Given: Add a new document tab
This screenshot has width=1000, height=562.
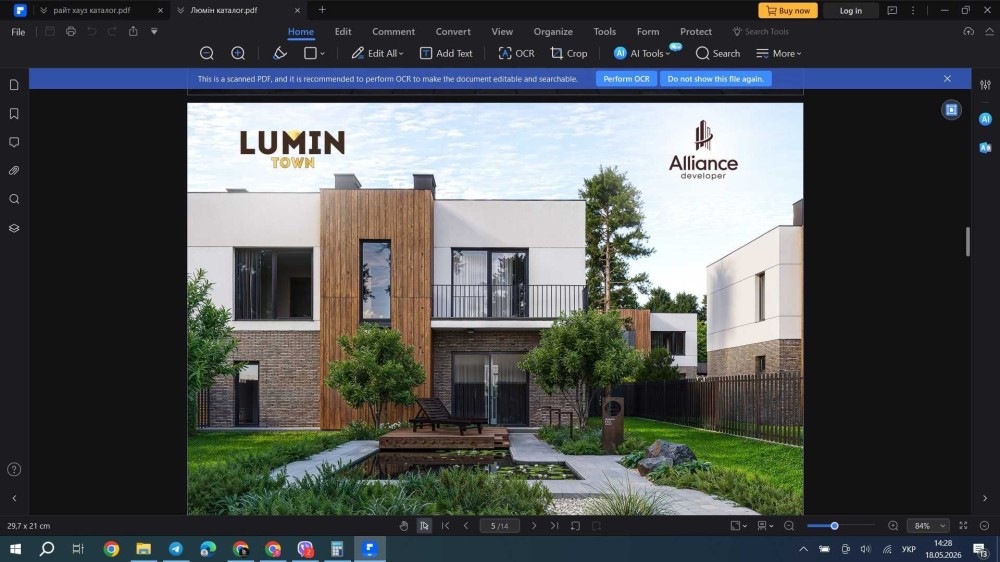Looking at the screenshot, I should click(x=322, y=10).
